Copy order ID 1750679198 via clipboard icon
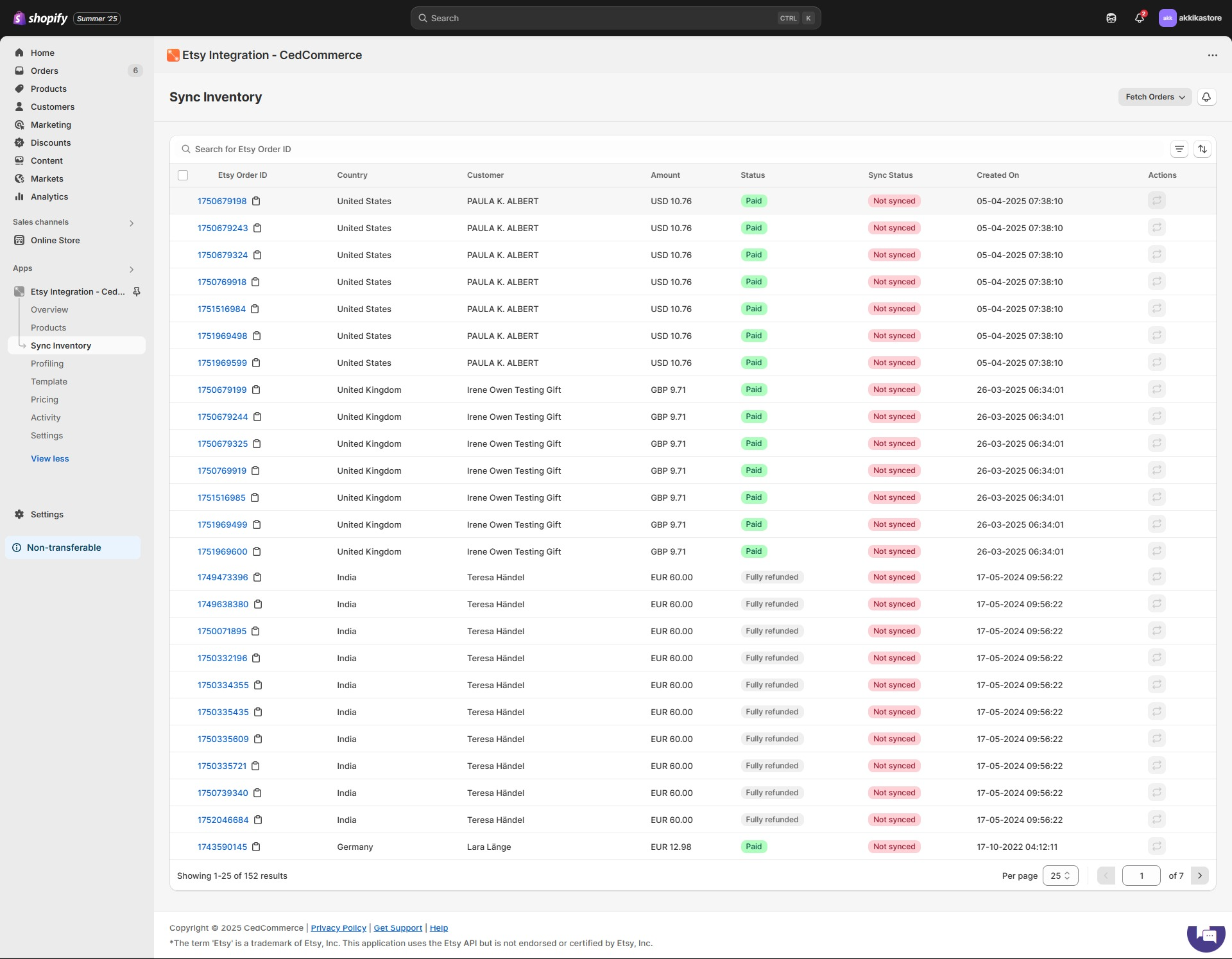 tap(256, 201)
